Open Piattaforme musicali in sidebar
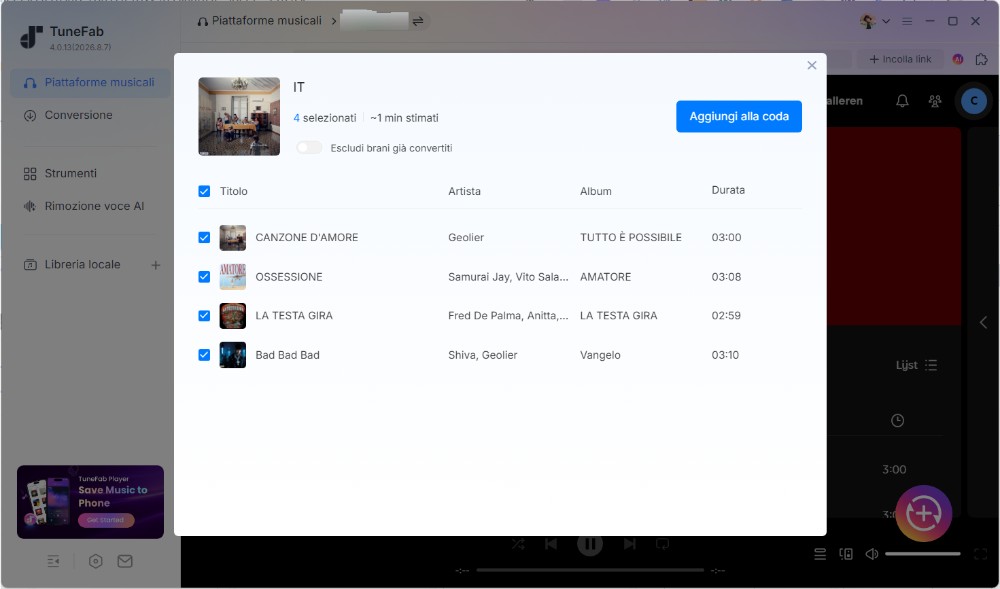This screenshot has width=1000, height=589. click(91, 82)
